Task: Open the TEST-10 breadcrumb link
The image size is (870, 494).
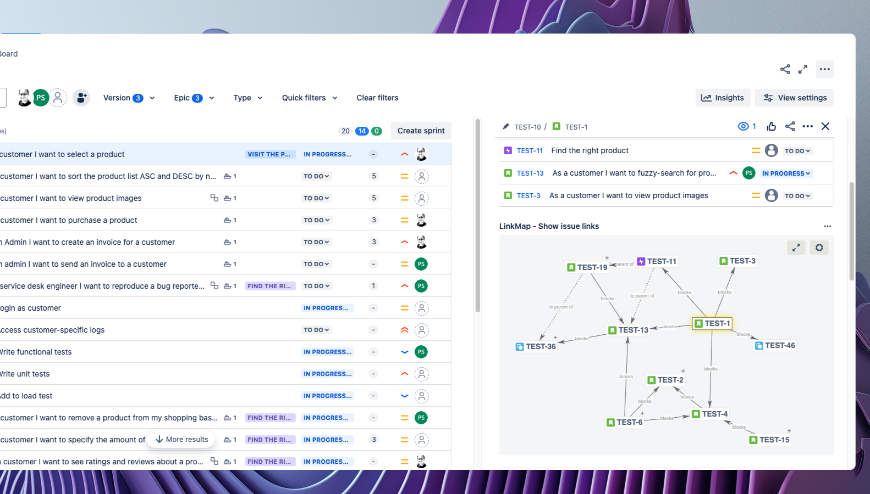Action: (x=527, y=127)
